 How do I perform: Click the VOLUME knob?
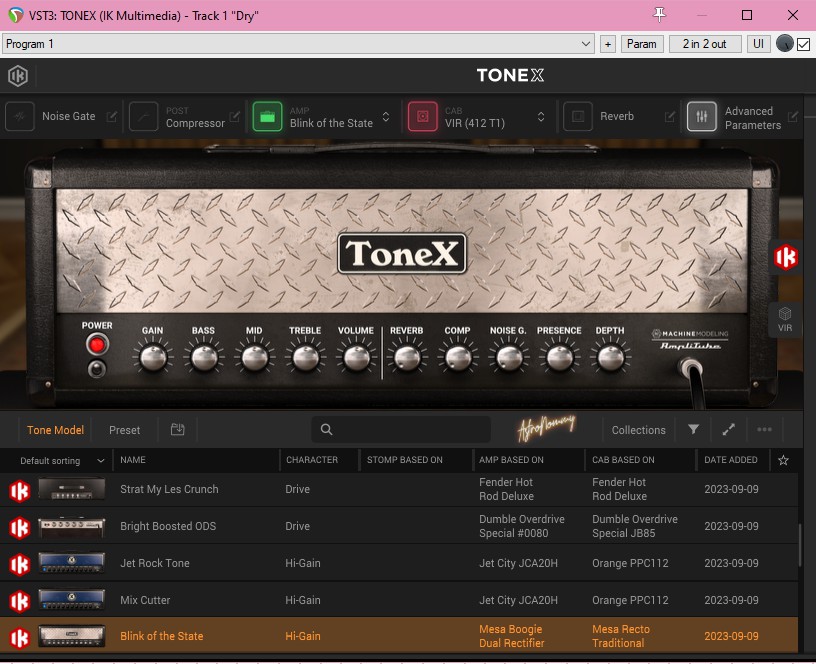pos(356,358)
